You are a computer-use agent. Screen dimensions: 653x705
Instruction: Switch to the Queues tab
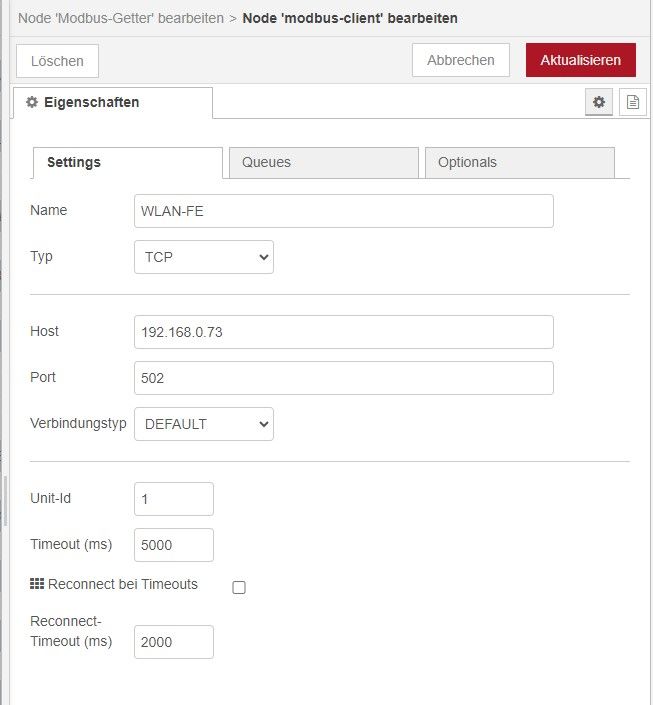tap(323, 163)
